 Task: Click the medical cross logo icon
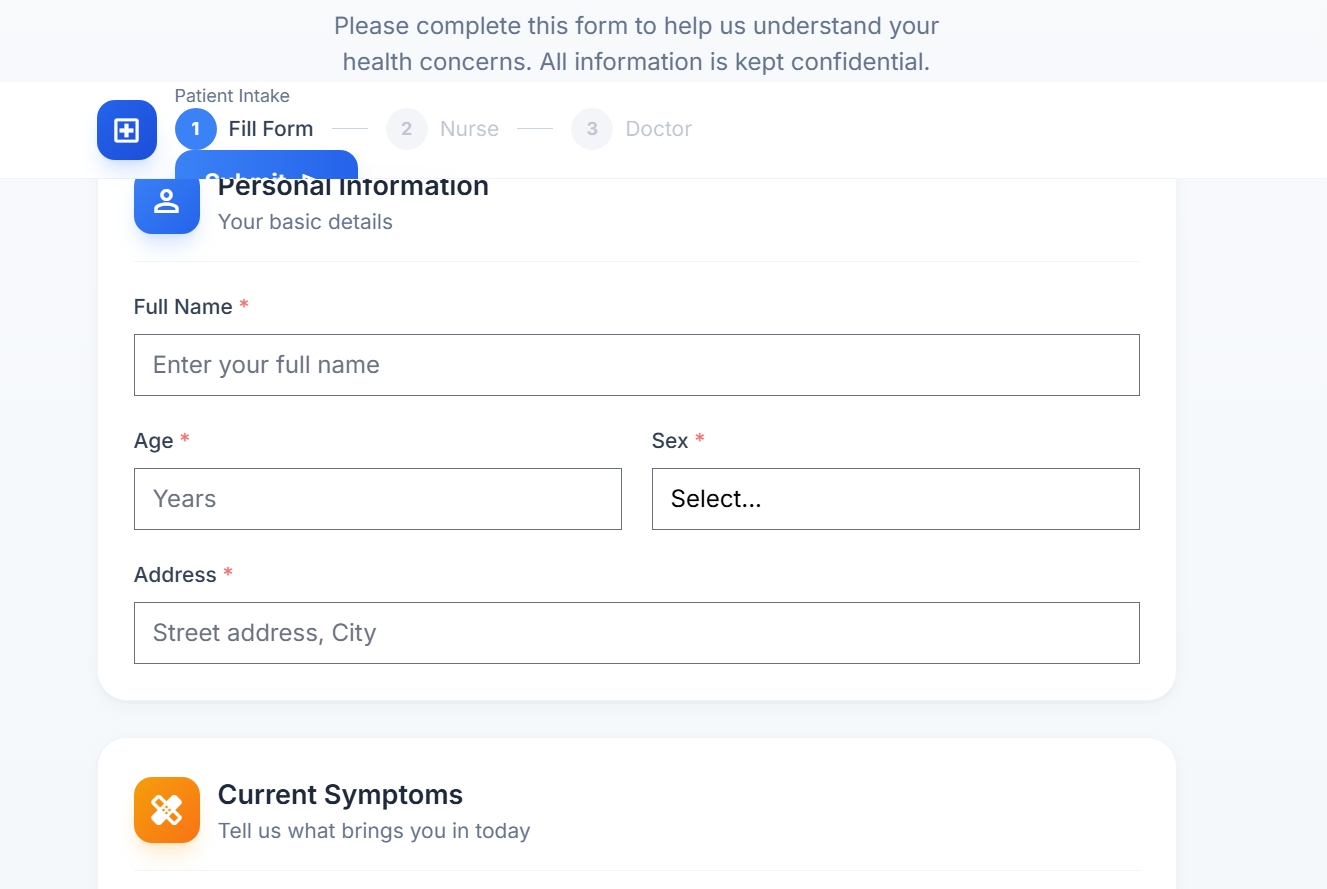[x=127, y=130]
